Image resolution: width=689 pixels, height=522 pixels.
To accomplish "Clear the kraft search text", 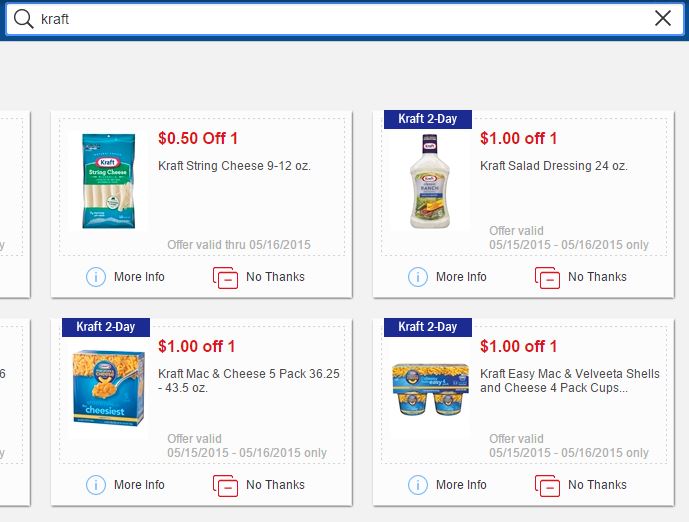I will click(x=663, y=19).
